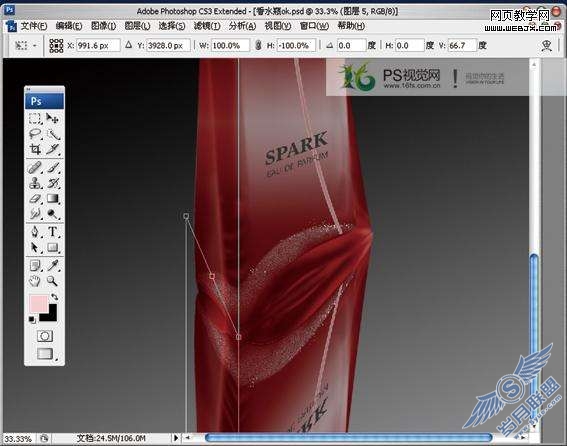
Task: Select the Hand tool
Action: point(35,281)
